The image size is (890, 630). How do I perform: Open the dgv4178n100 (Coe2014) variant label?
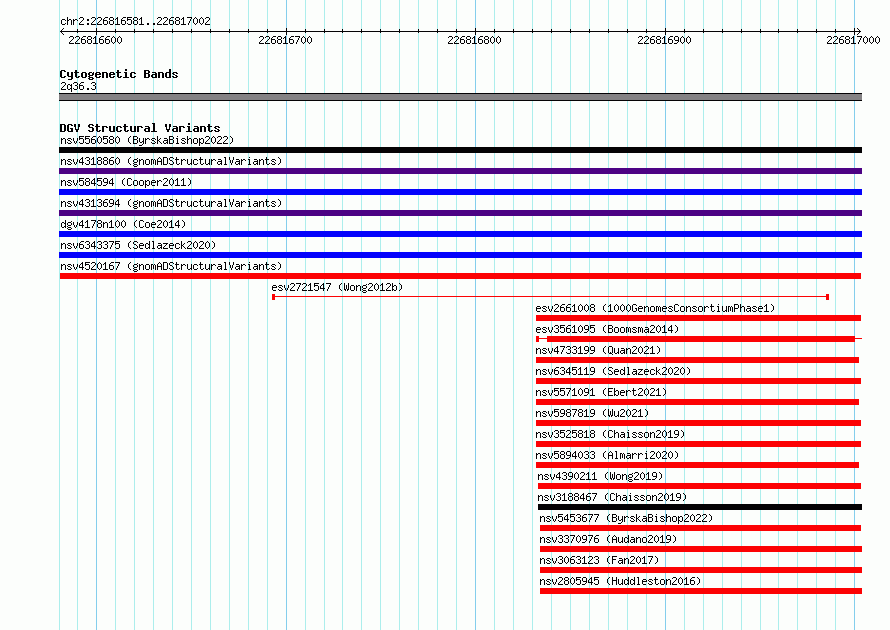point(123,224)
